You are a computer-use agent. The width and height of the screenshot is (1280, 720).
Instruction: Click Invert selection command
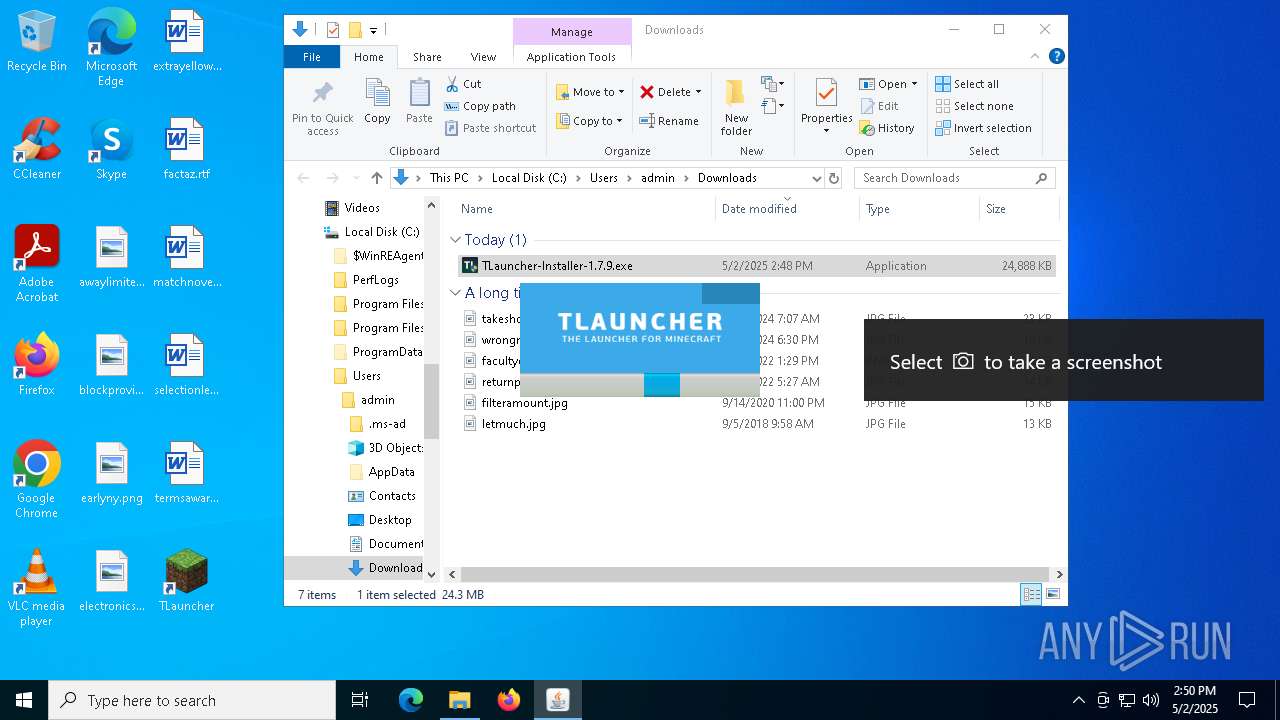click(x=983, y=128)
